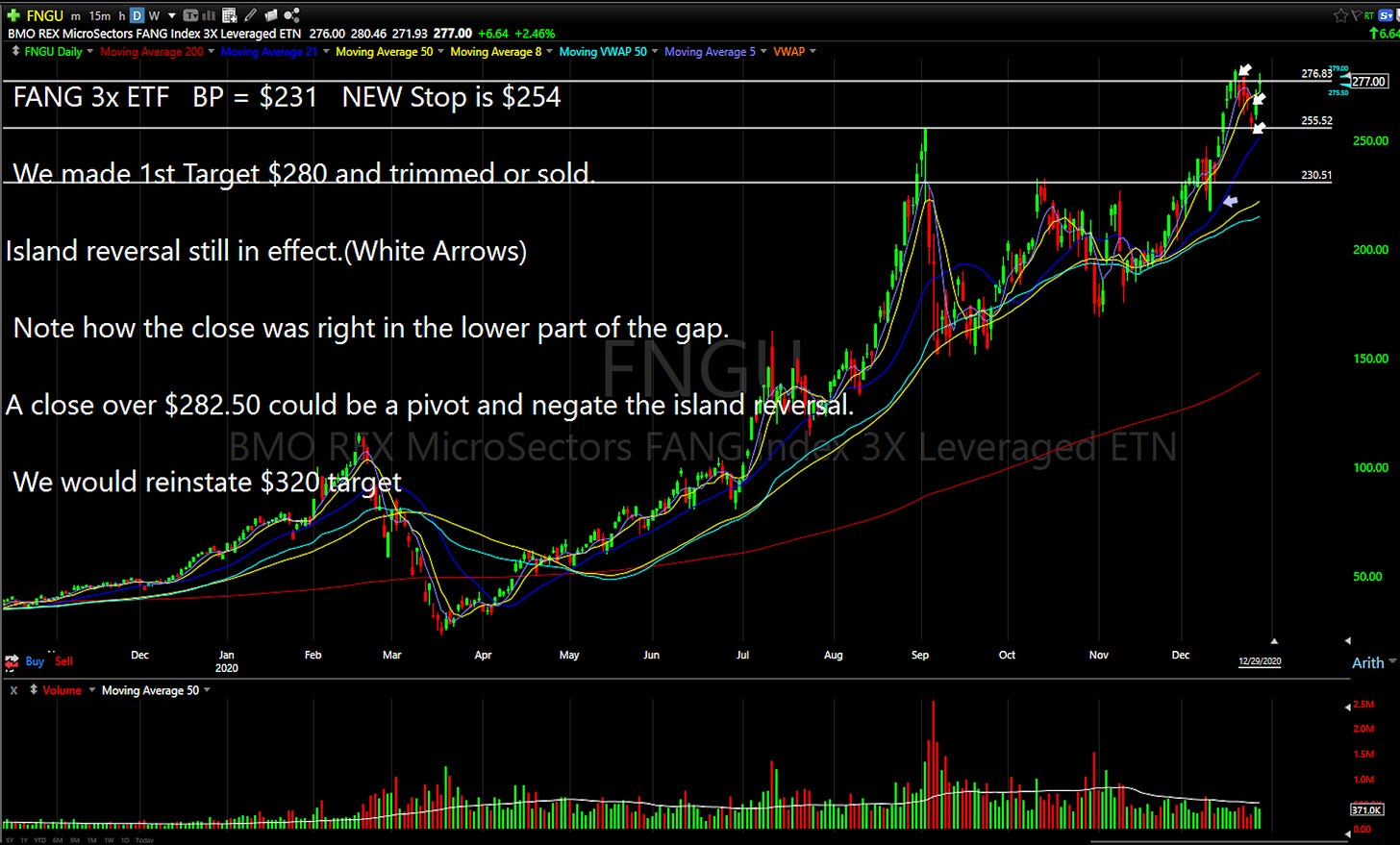The height and width of the screenshot is (845, 1400).
Task: Click the 12/29/2020 date marker
Action: pos(1260,661)
